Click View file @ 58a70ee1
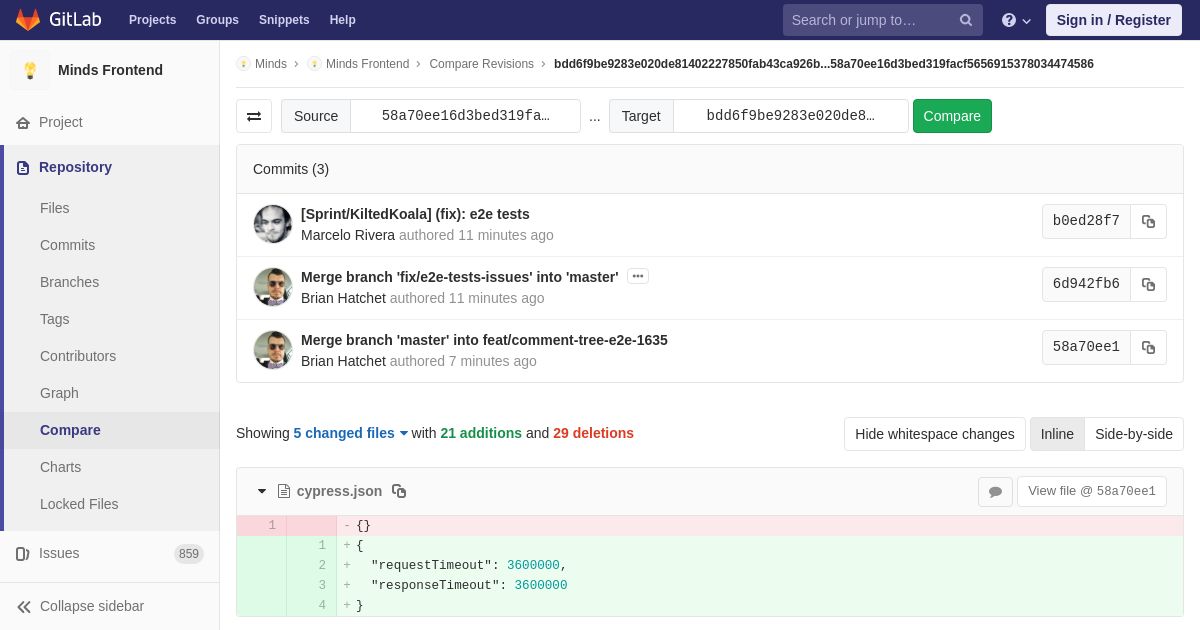 tap(1092, 491)
